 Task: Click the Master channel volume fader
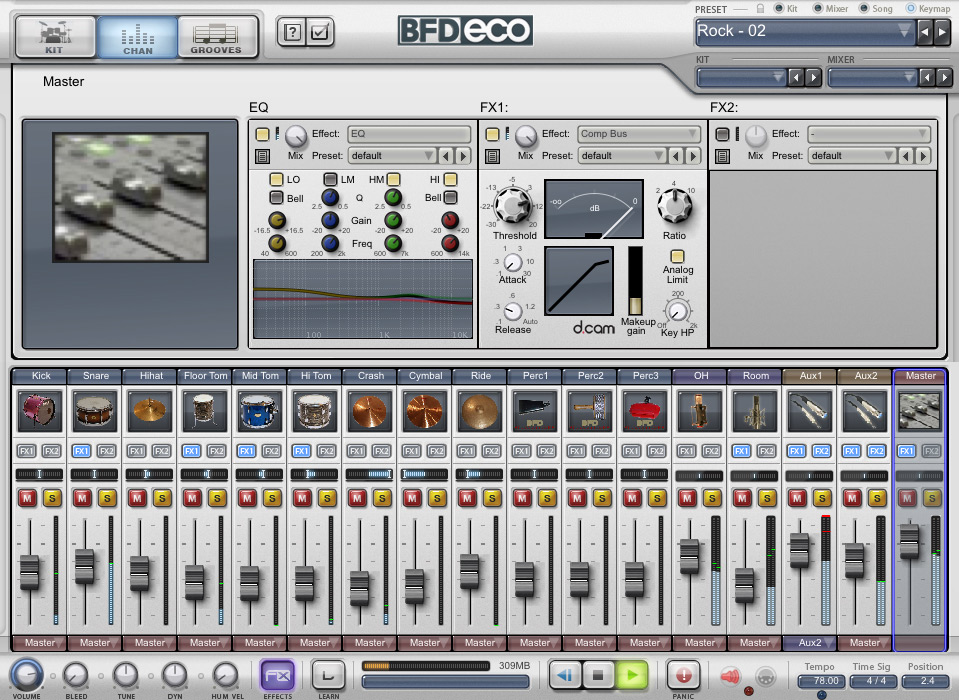[x=909, y=540]
